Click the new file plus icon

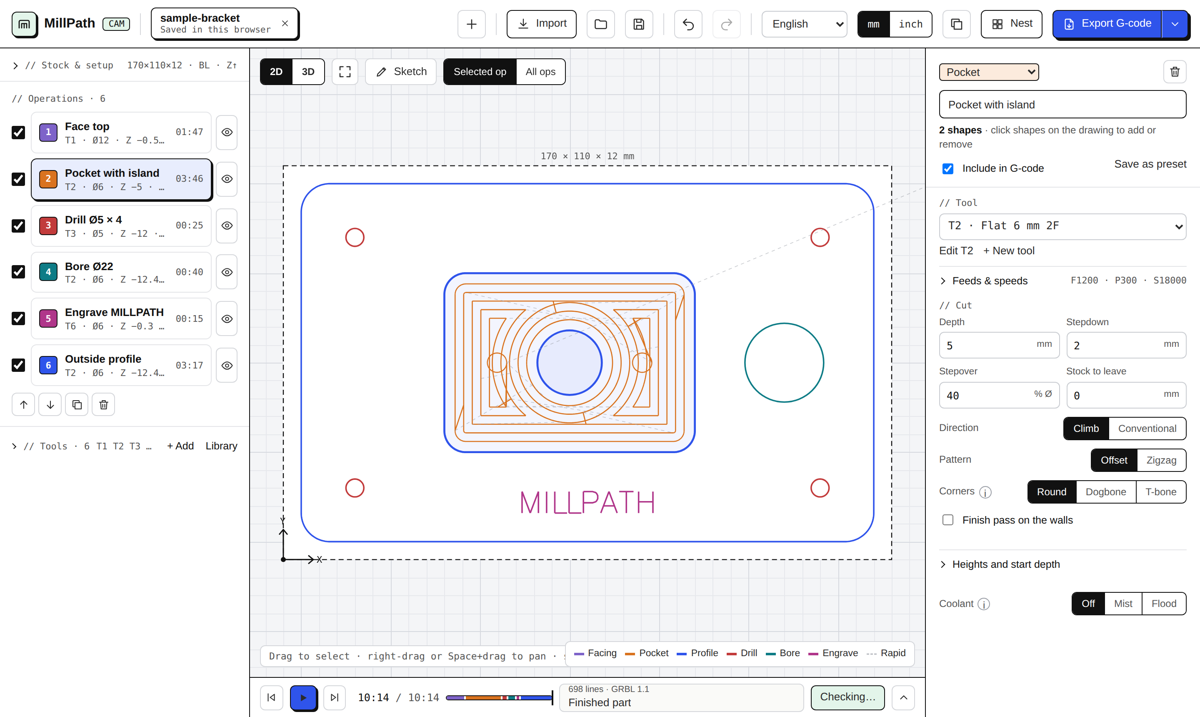click(471, 24)
